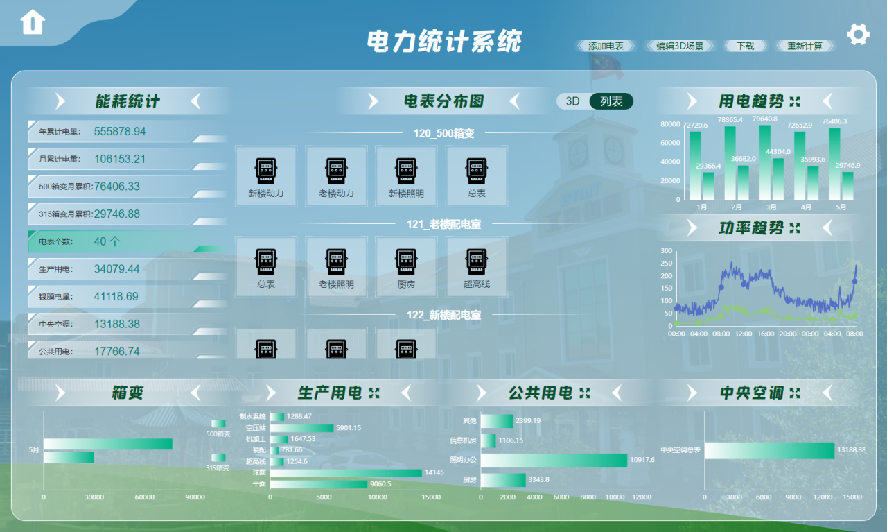Click chevron right of 电表分布图 title
Screen dimensions: 888x532
tap(514, 101)
